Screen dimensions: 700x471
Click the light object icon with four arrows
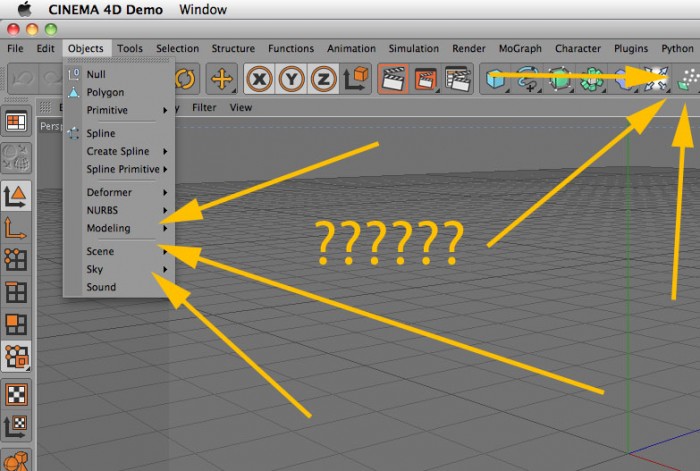click(656, 79)
